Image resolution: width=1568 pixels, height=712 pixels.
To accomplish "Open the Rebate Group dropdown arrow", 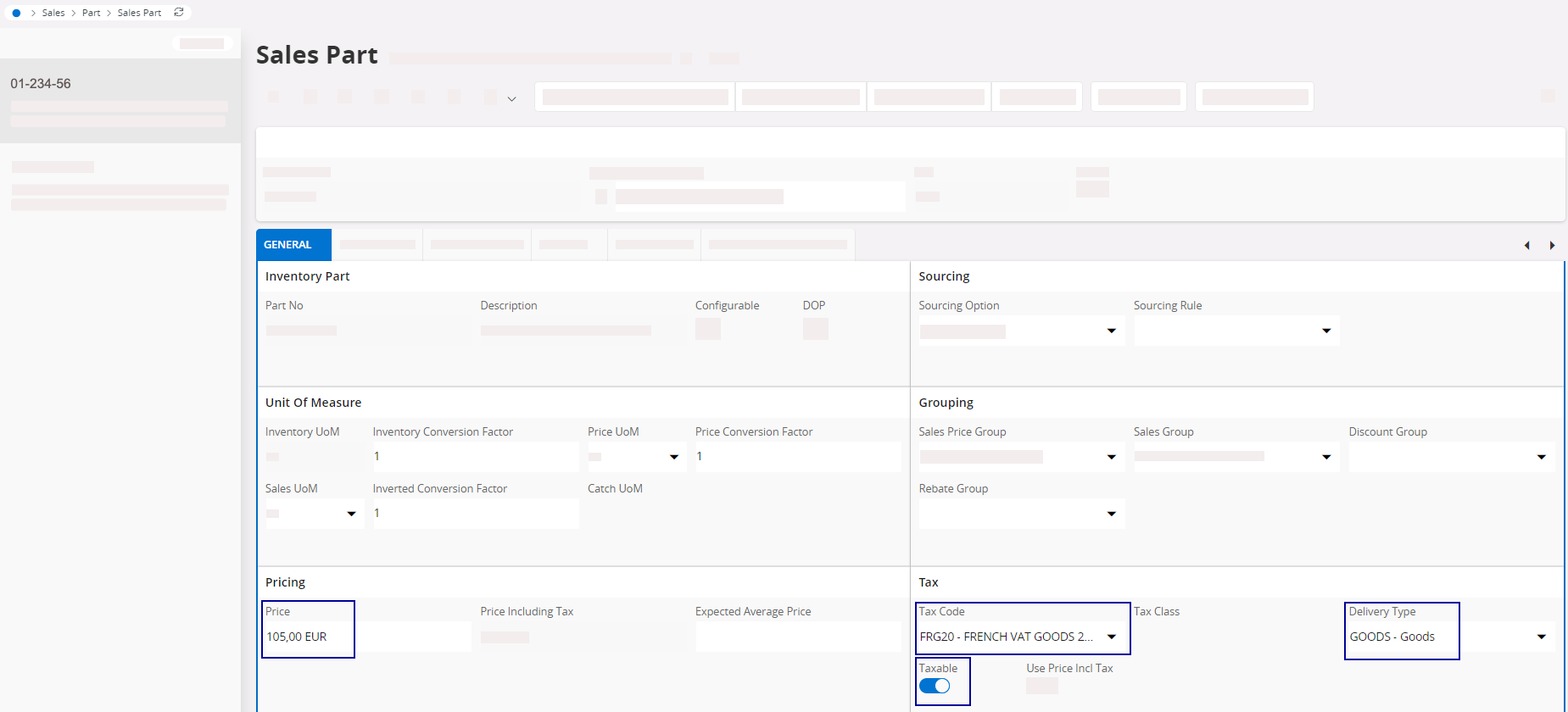I will [x=1111, y=514].
